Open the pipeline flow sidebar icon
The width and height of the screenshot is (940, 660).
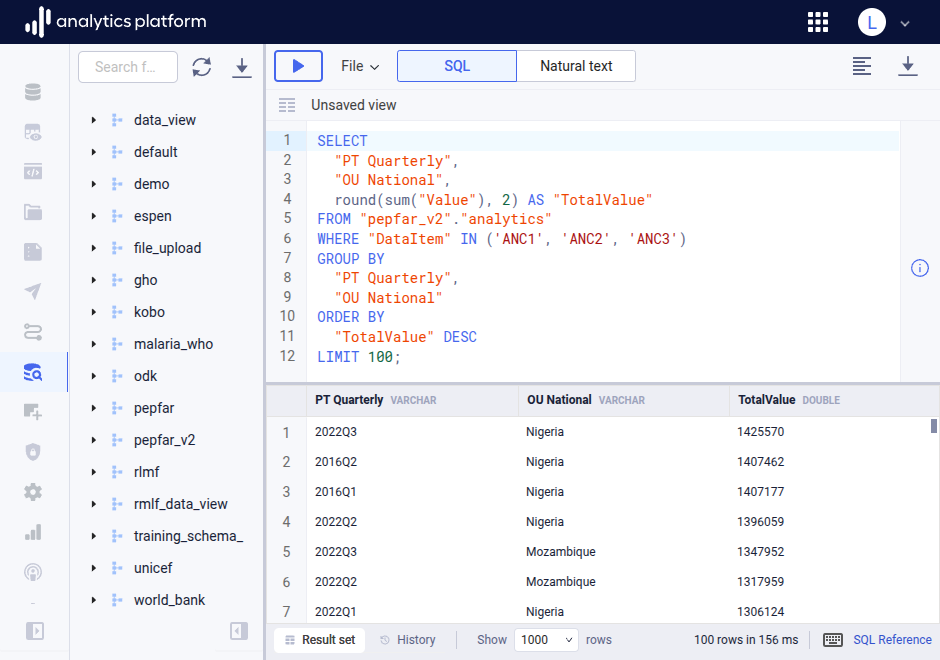(x=33, y=331)
